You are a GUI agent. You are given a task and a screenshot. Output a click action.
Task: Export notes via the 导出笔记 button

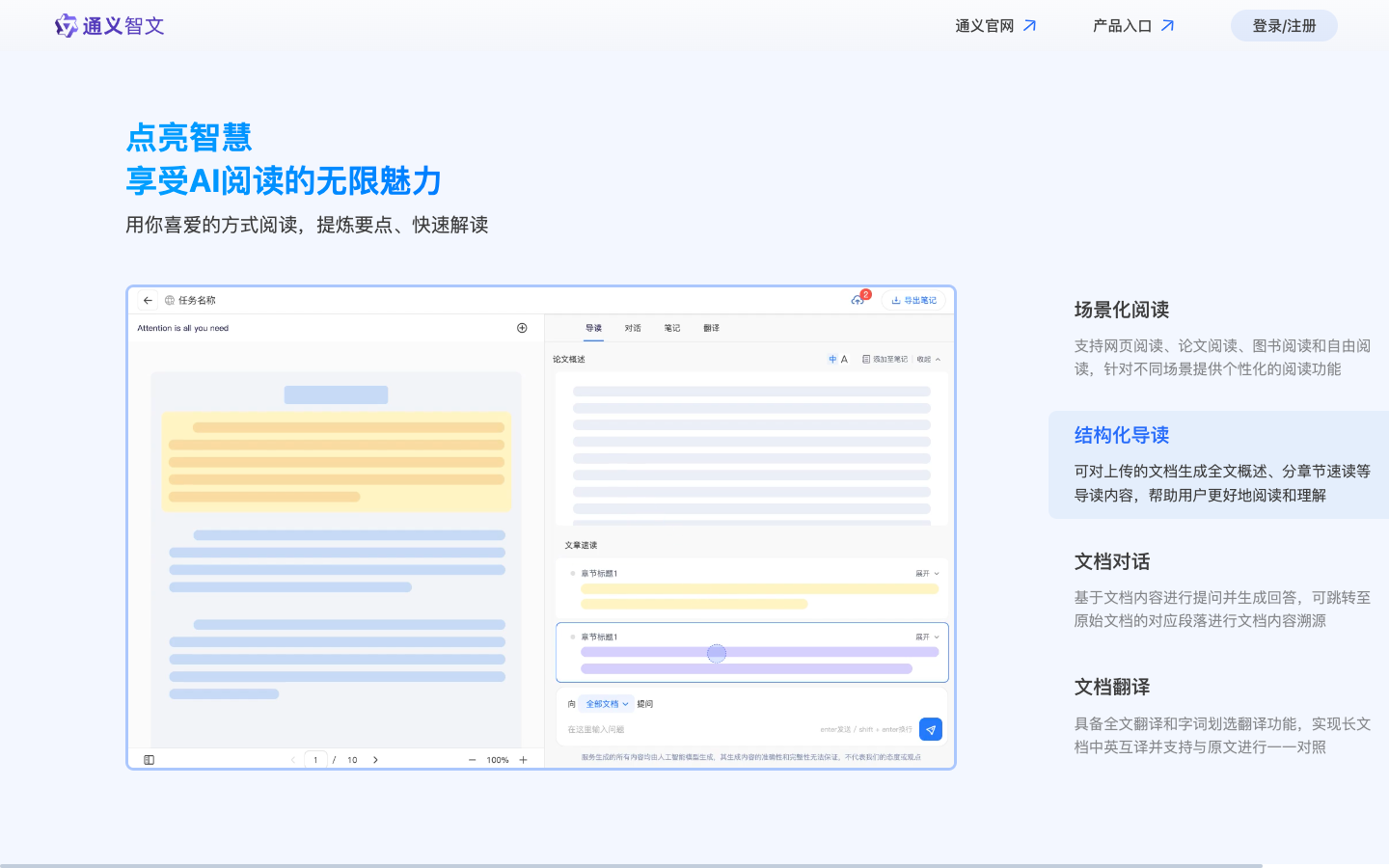(914, 300)
